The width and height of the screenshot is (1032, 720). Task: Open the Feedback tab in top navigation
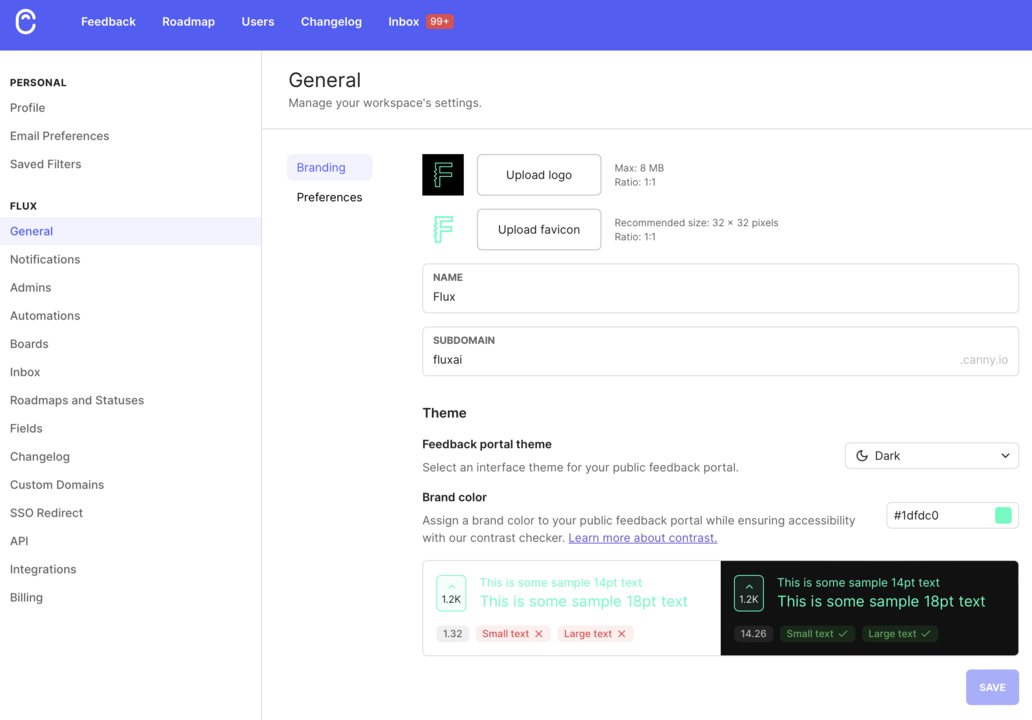tap(108, 22)
